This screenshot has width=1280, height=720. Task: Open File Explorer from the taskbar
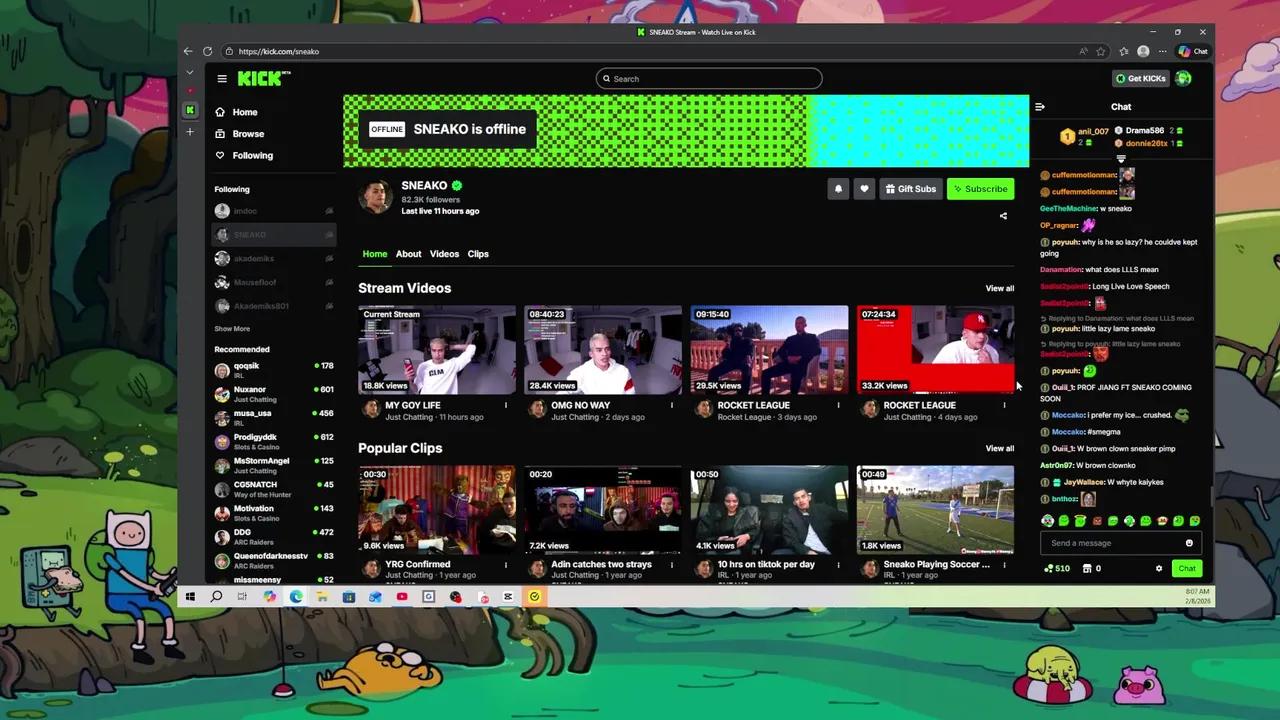tap(322, 597)
